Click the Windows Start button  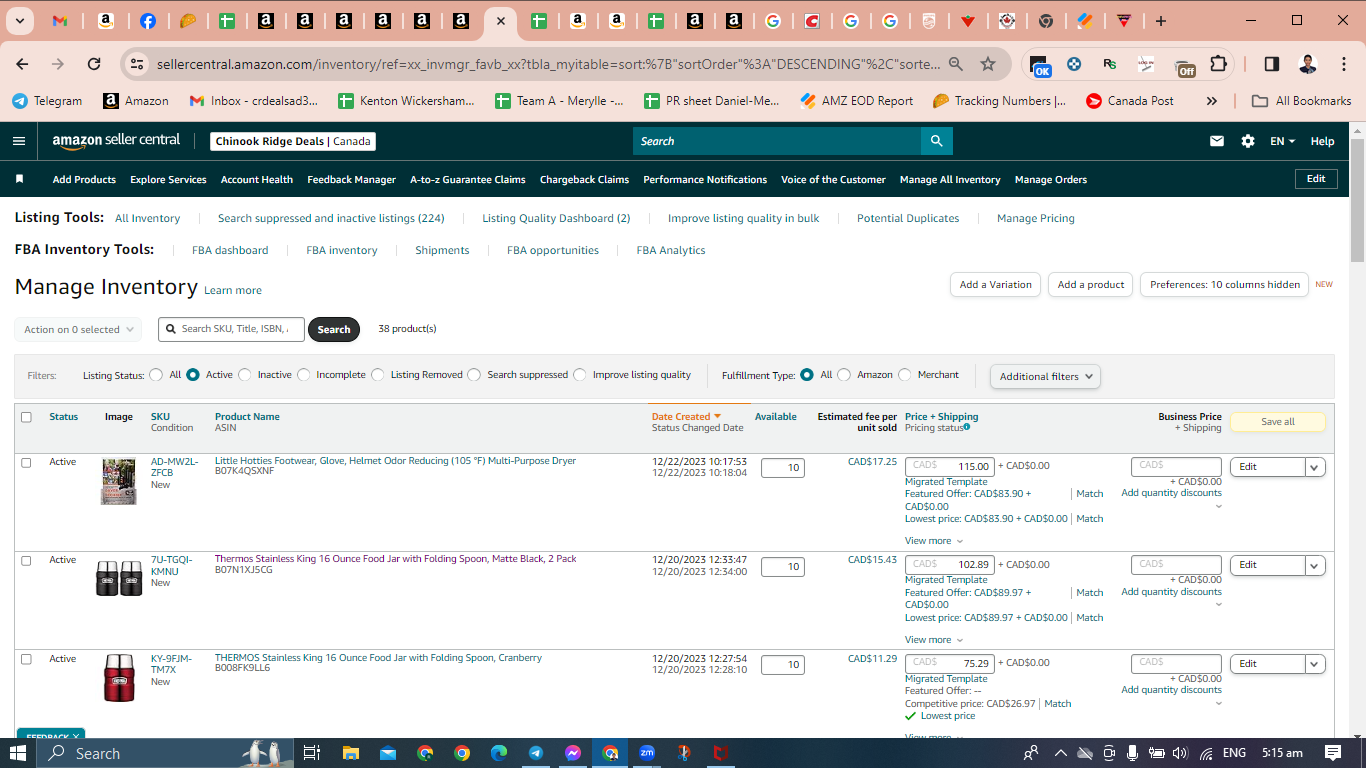click(x=18, y=753)
